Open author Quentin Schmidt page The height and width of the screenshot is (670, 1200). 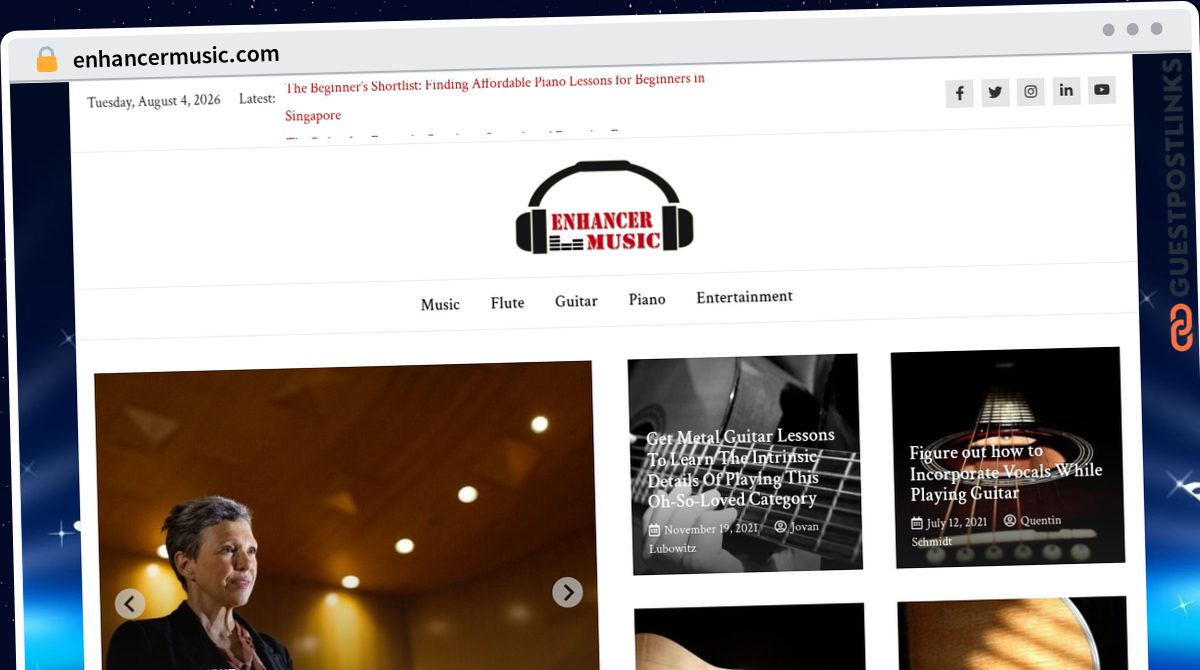pos(985,531)
